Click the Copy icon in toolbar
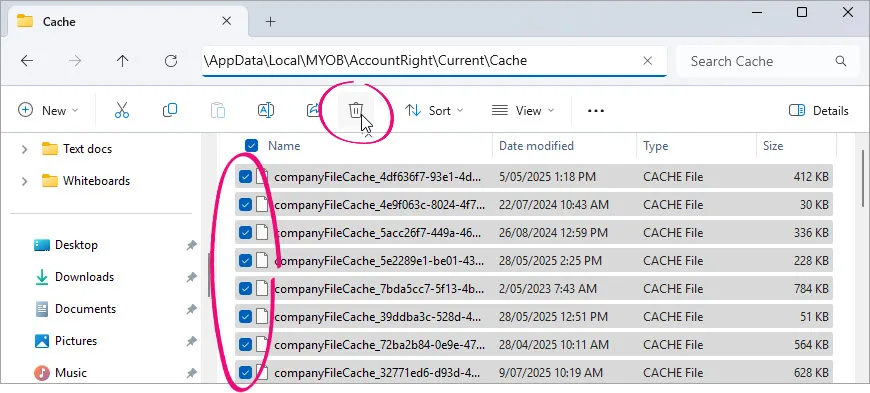 [170, 110]
